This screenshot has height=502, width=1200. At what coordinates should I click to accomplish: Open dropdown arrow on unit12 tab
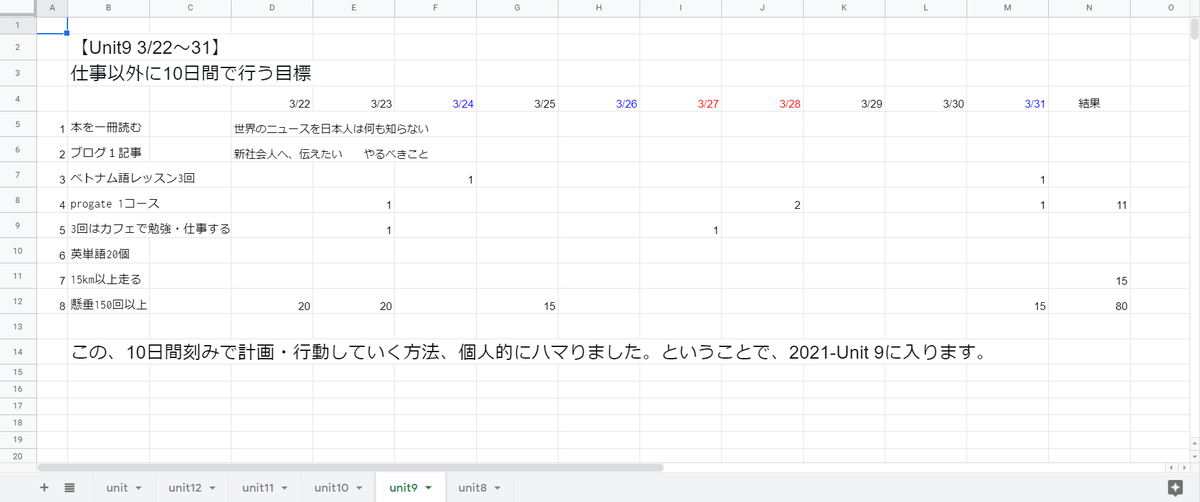click(x=211, y=488)
